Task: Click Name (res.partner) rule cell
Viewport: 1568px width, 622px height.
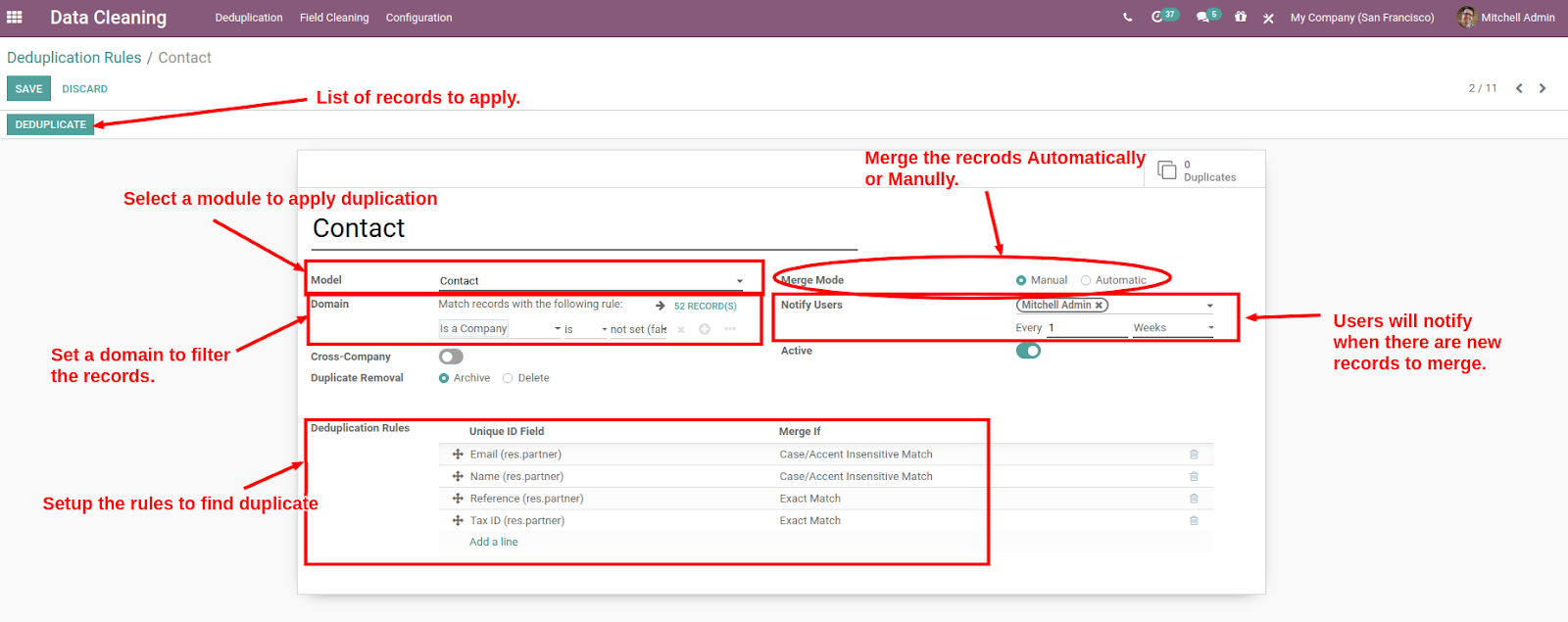Action: click(516, 476)
